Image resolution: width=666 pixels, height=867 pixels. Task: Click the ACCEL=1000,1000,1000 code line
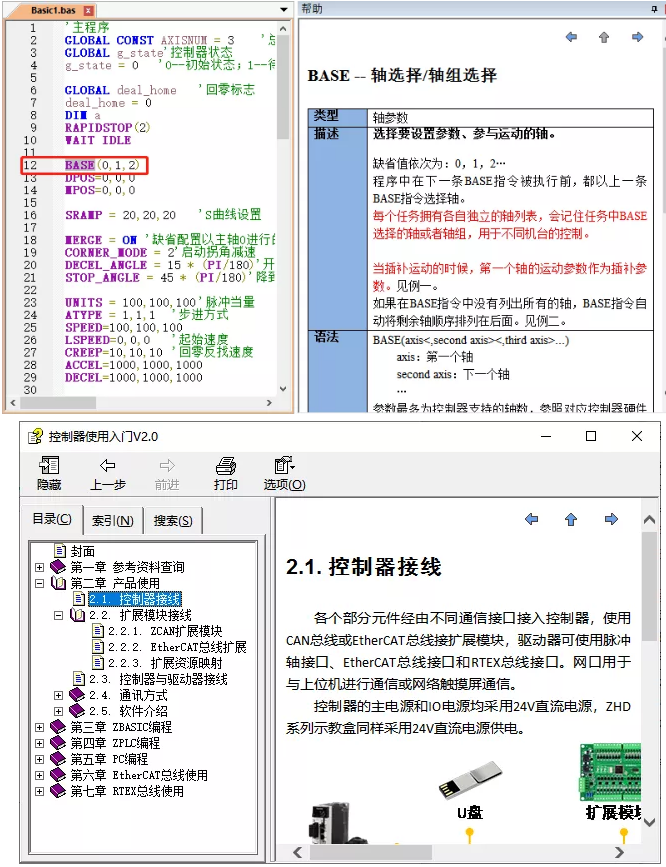pos(134,365)
